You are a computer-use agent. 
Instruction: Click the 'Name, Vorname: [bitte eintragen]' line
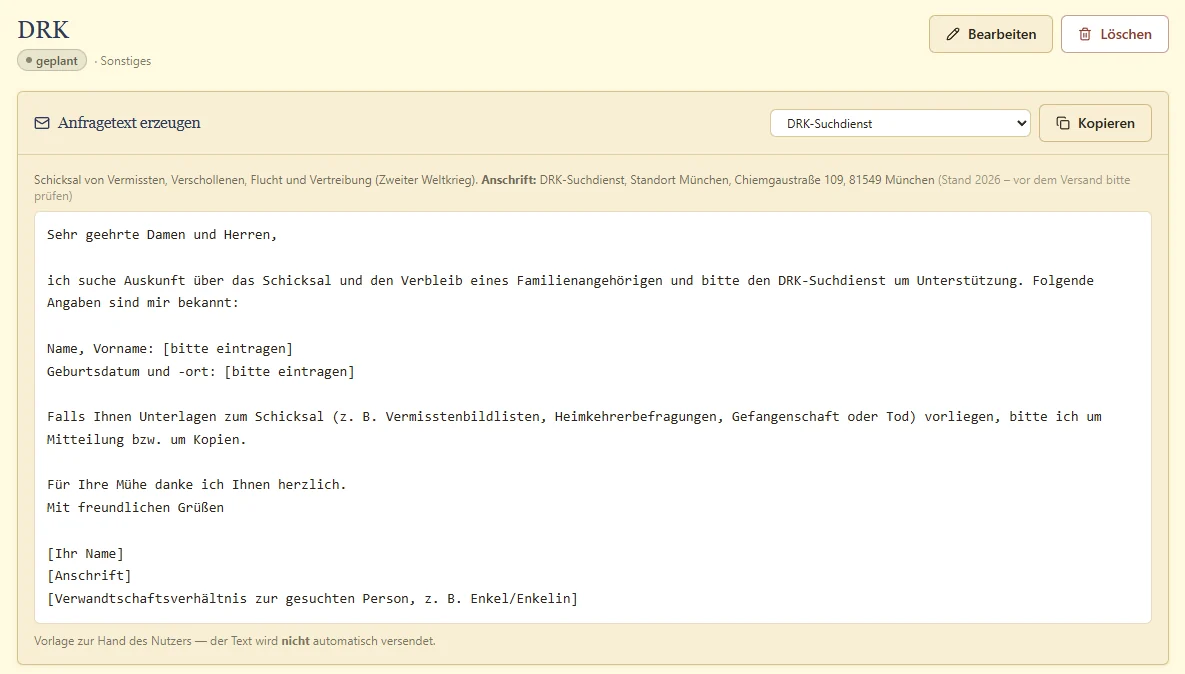[x=170, y=348]
